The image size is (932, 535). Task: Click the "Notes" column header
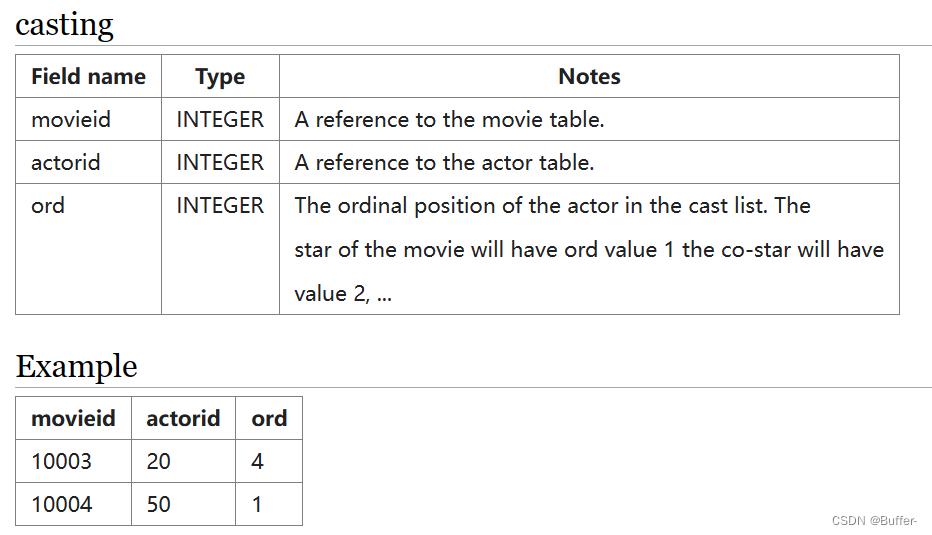tap(589, 77)
